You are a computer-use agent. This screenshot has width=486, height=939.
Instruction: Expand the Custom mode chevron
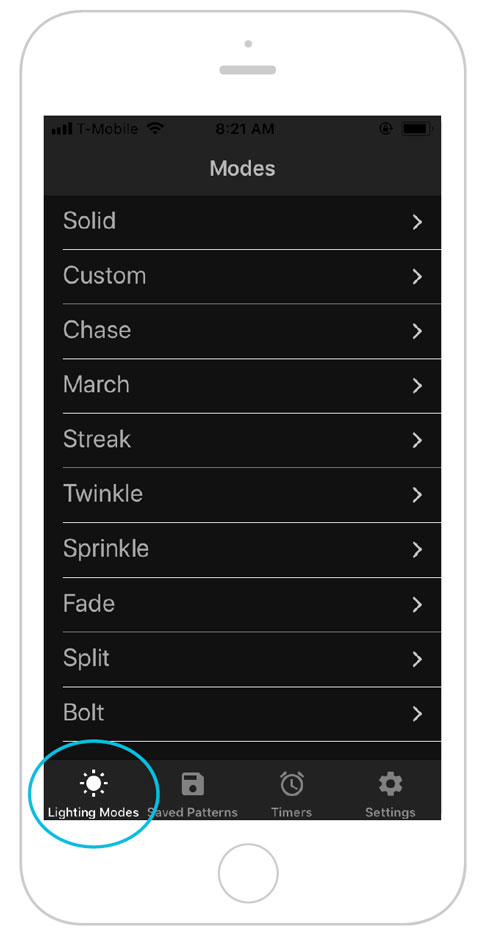[417, 277]
